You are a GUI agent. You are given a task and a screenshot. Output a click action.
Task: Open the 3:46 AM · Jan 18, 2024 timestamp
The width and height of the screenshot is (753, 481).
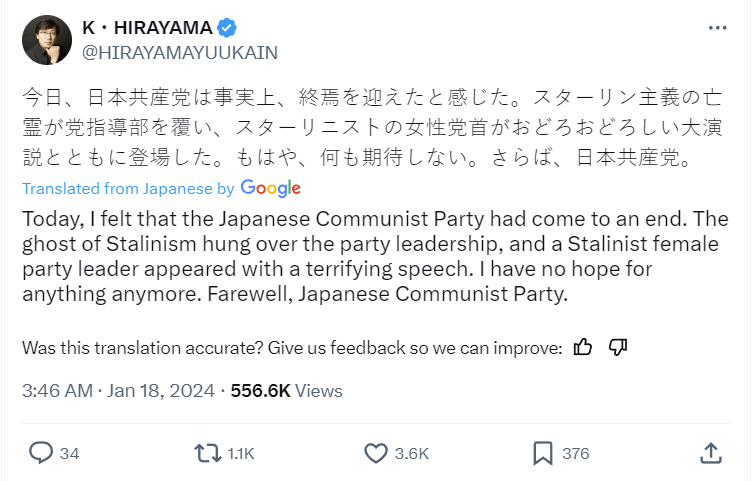(x=118, y=391)
